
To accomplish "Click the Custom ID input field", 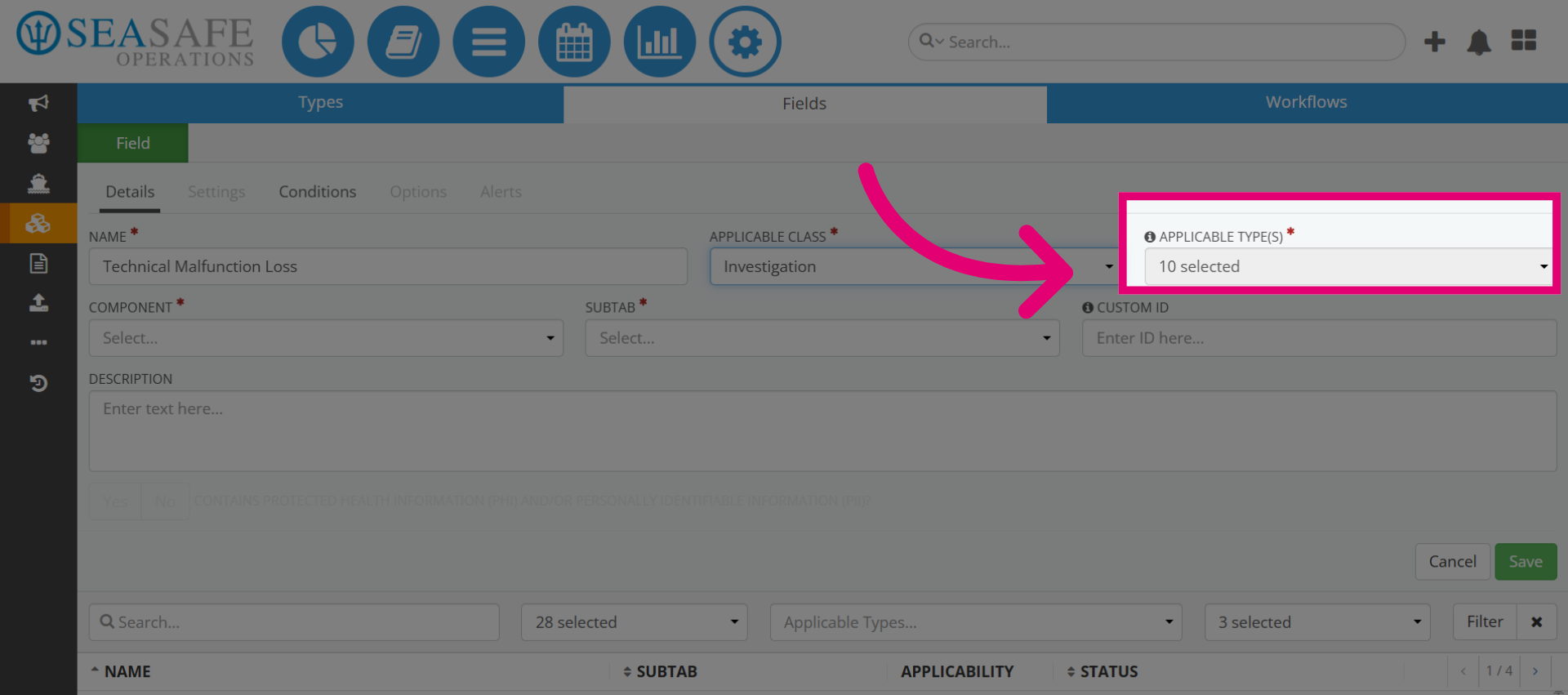I will 1319,338.
